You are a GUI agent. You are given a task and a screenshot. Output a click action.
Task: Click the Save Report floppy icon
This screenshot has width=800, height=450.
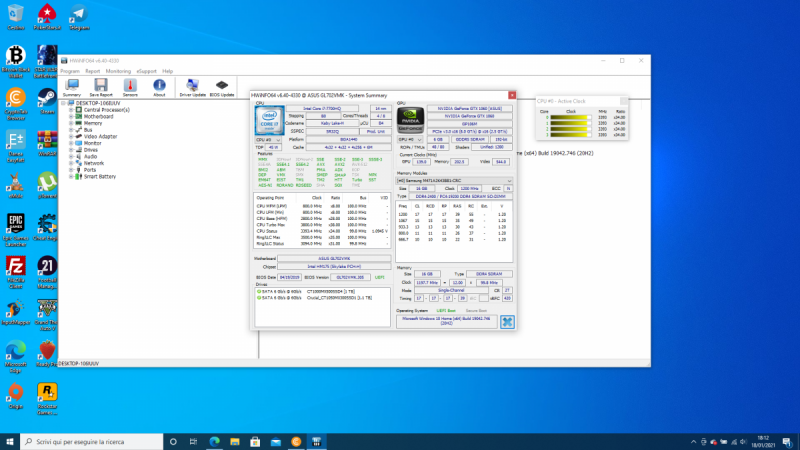coord(100,86)
